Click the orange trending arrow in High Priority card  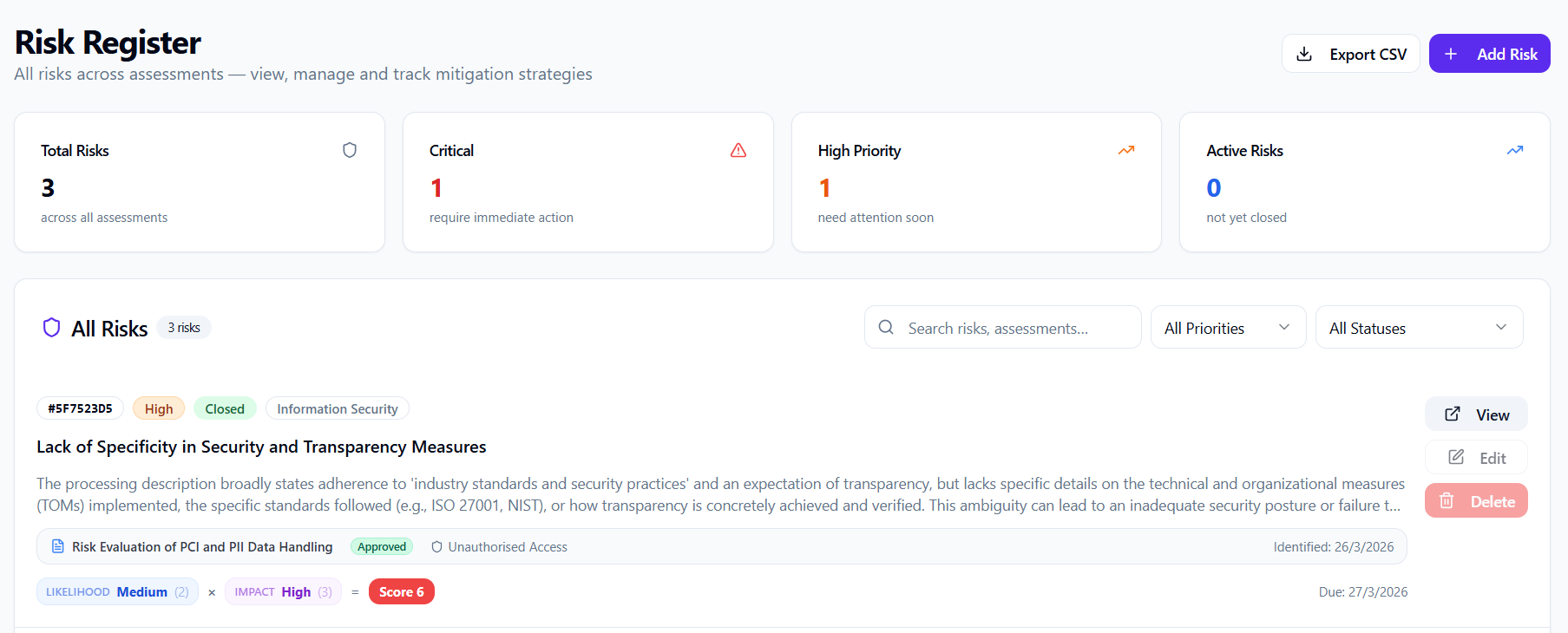point(1126,150)
